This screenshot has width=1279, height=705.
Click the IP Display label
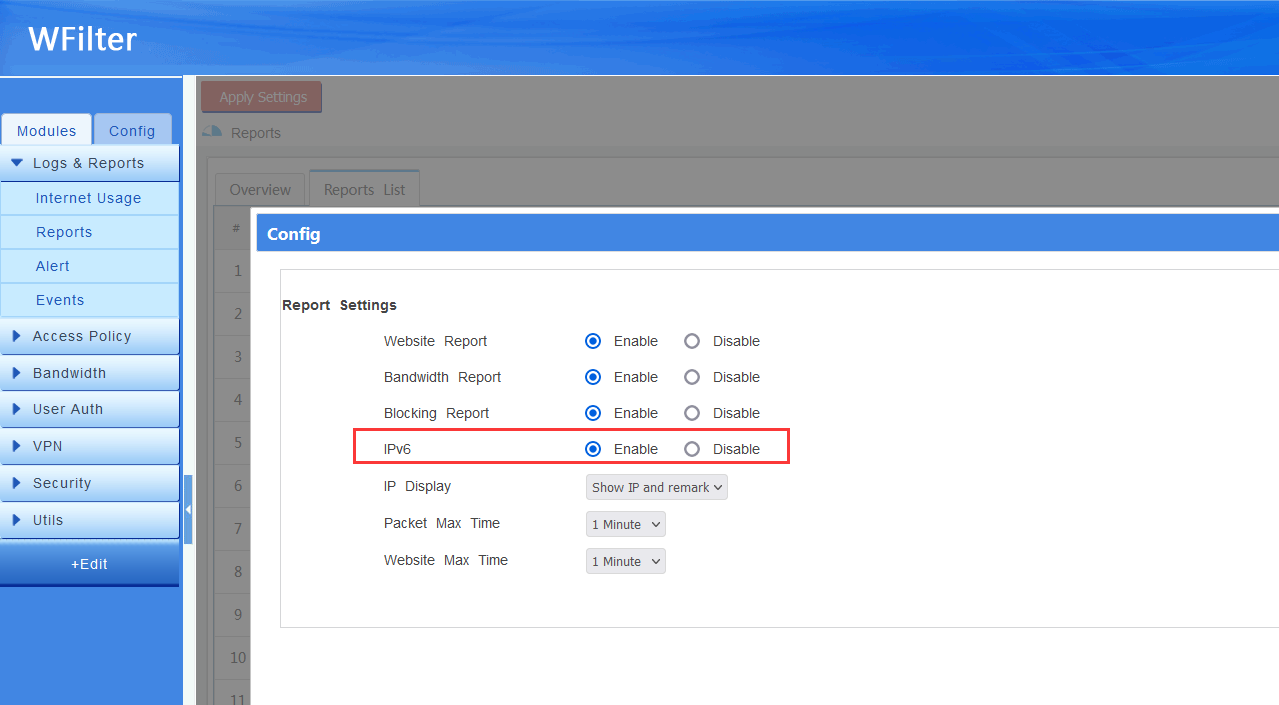(x=417, y=486)
